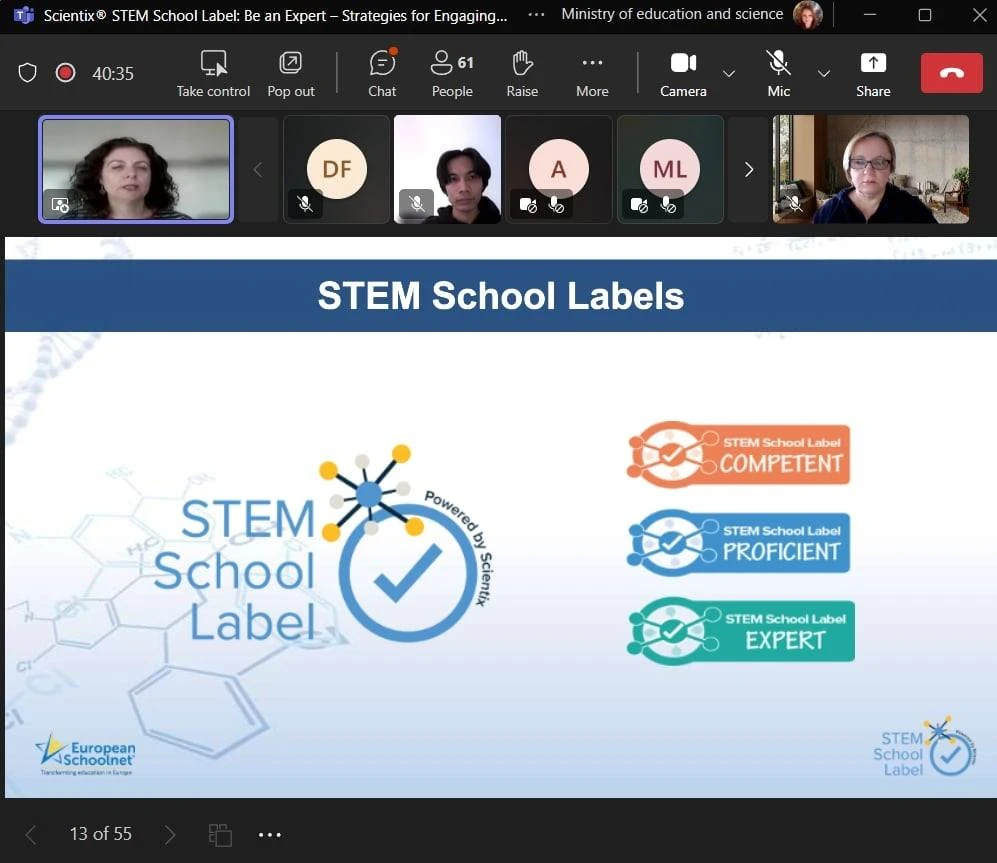Click the Competent label badge
The width and height of the screenshot is (997, 863).
[738, 454]
